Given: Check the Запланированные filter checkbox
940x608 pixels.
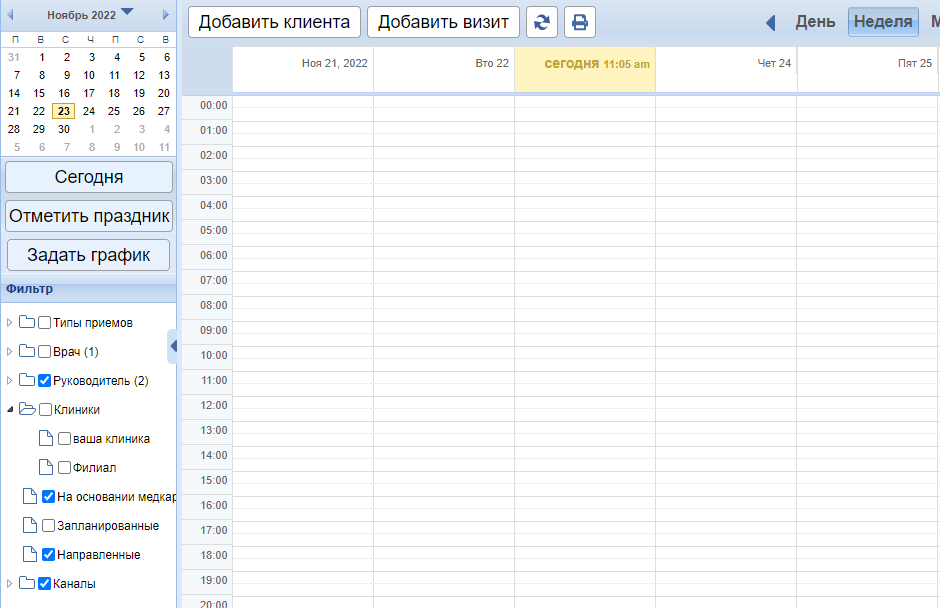Looking at the screenshot, I should [x=48, y=526].
